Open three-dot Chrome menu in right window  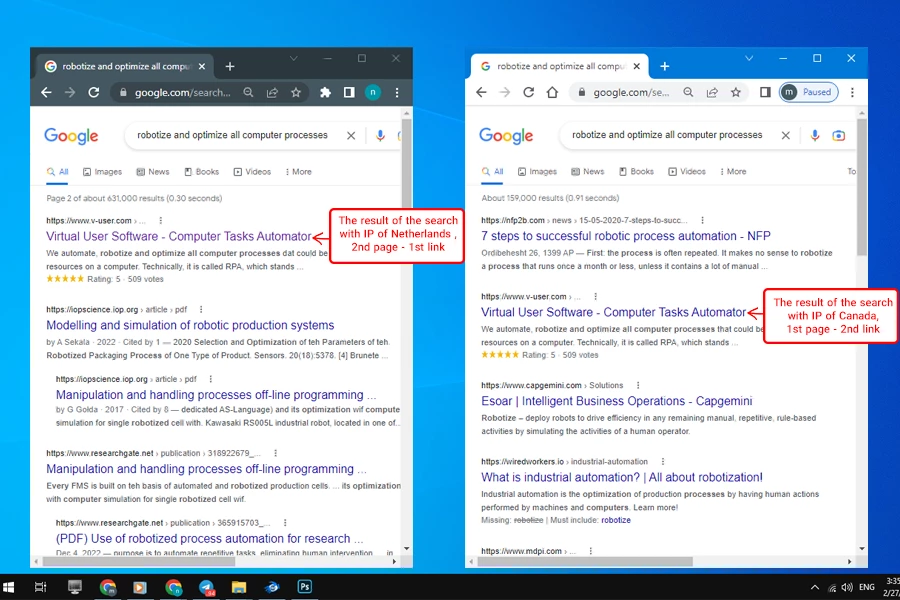point(852,92)
